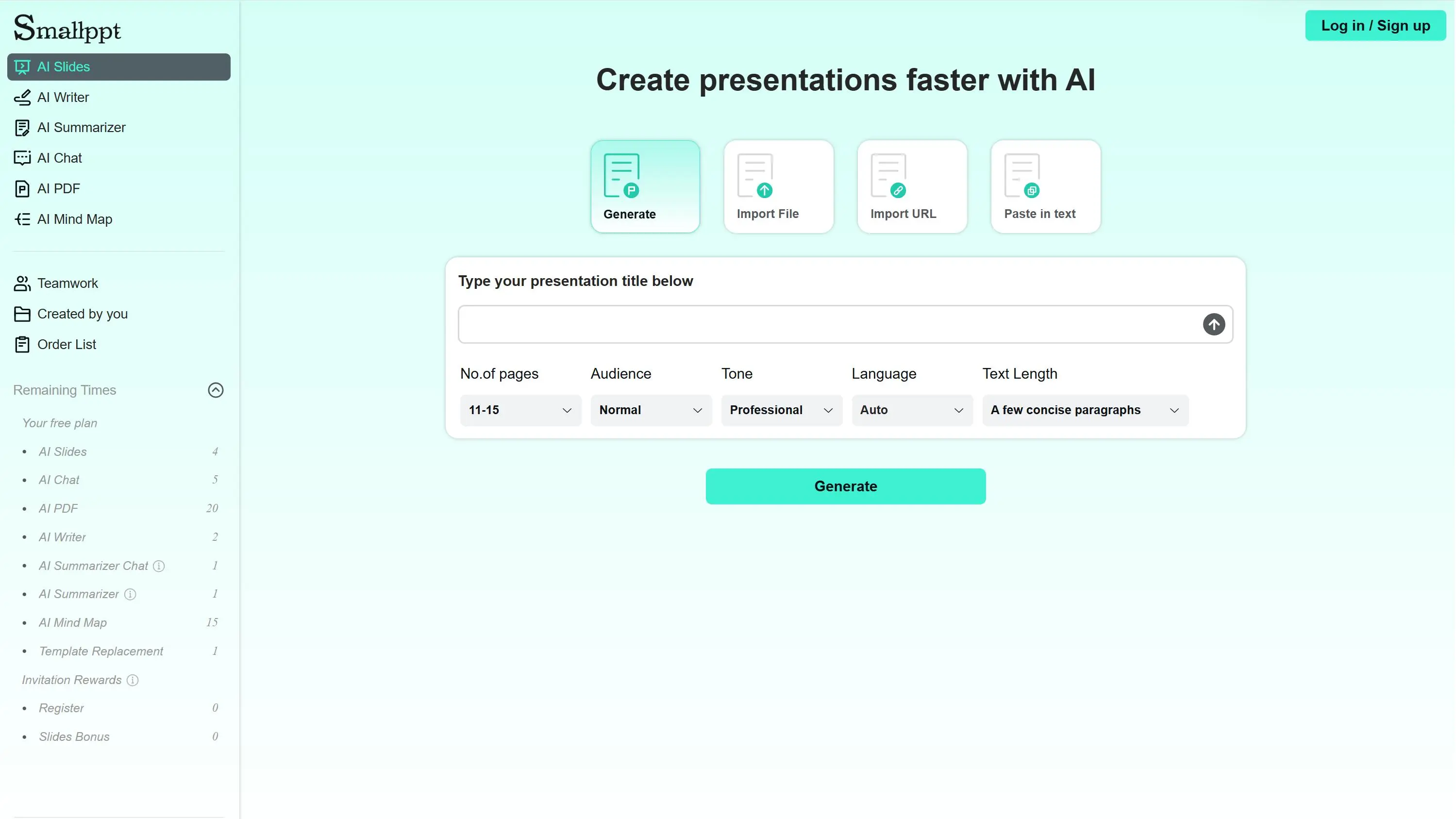Click the Order List clipboard icon

(x=22, y=344)
